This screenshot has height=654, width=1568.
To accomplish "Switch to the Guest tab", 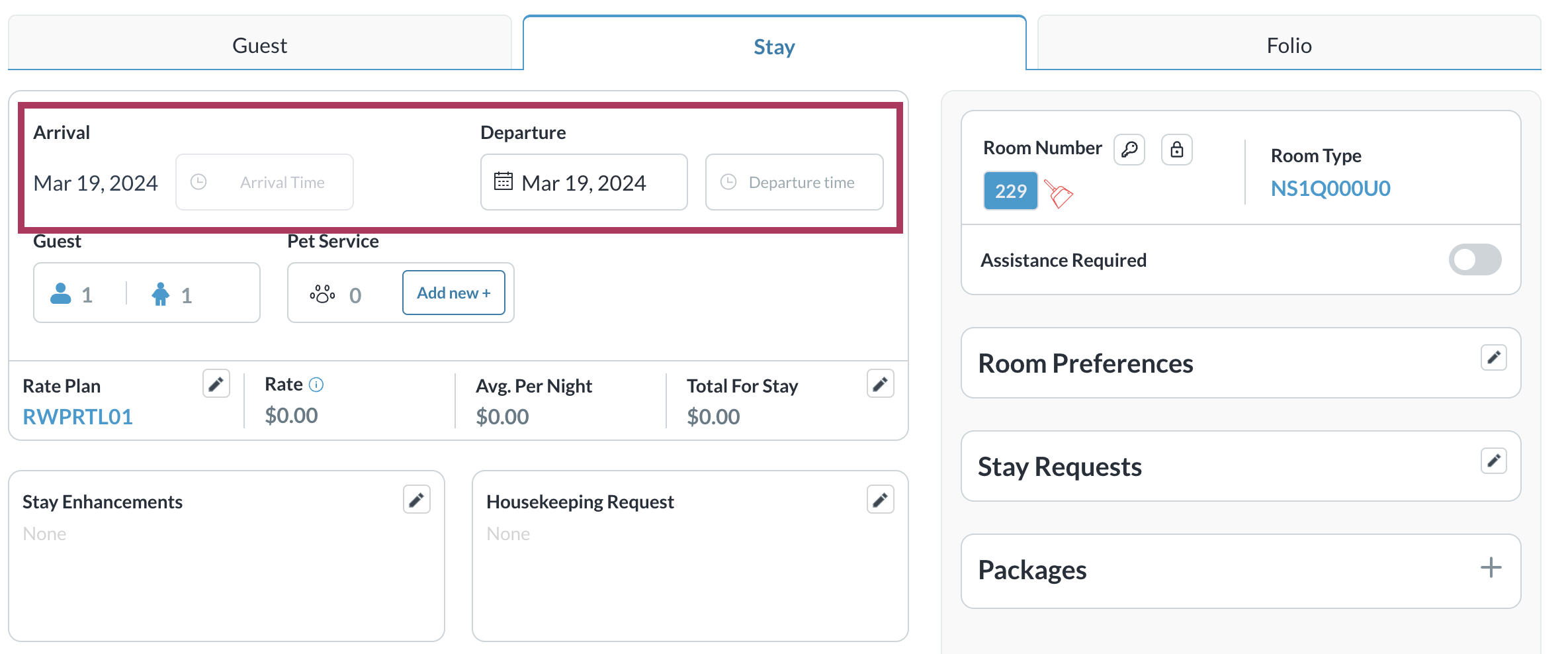I will click(259, 45).
